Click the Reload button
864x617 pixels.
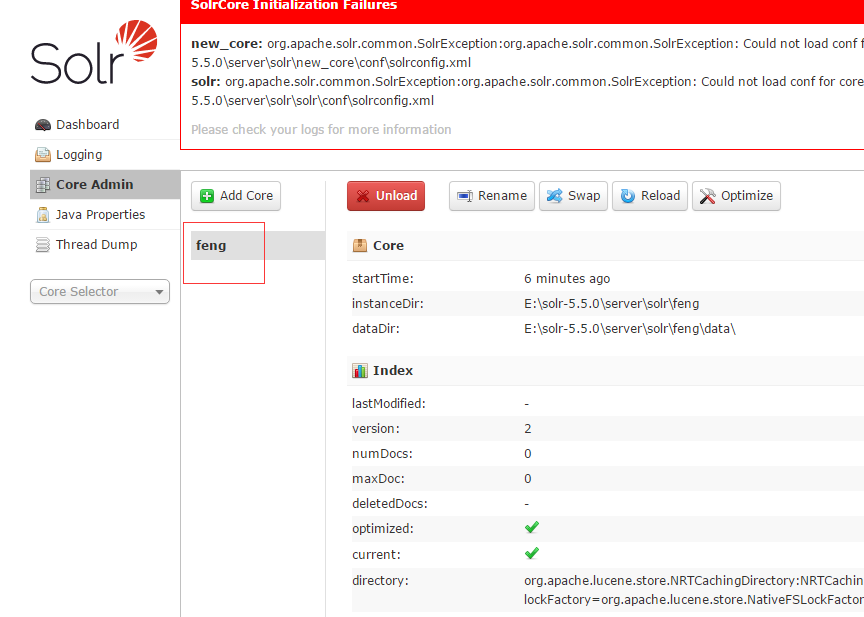650,196
